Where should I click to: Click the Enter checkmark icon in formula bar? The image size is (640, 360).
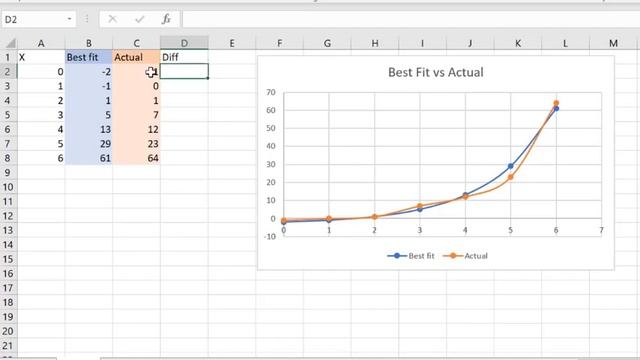140,19
